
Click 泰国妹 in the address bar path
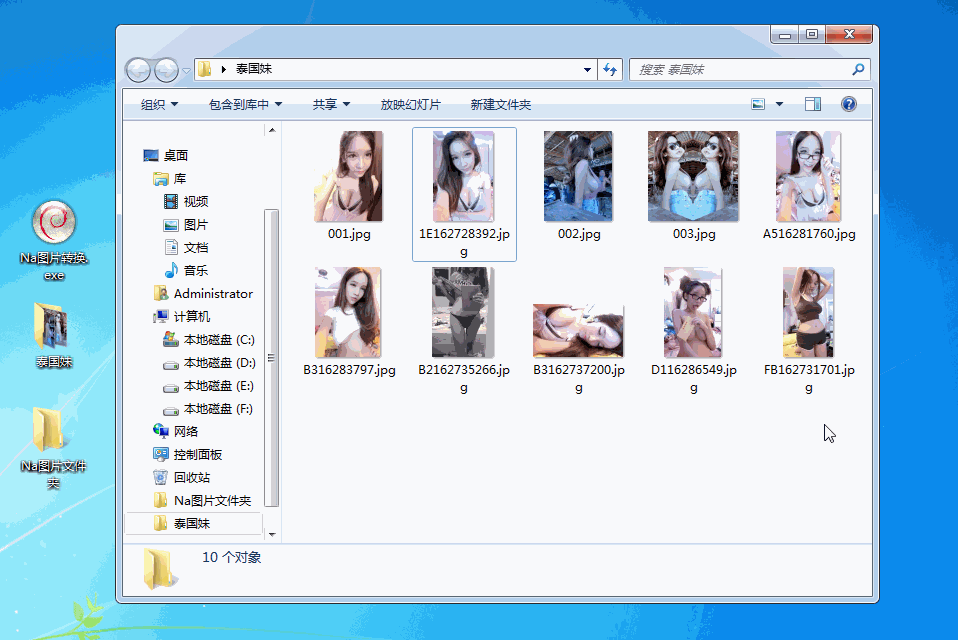click(x=254, y=69)
